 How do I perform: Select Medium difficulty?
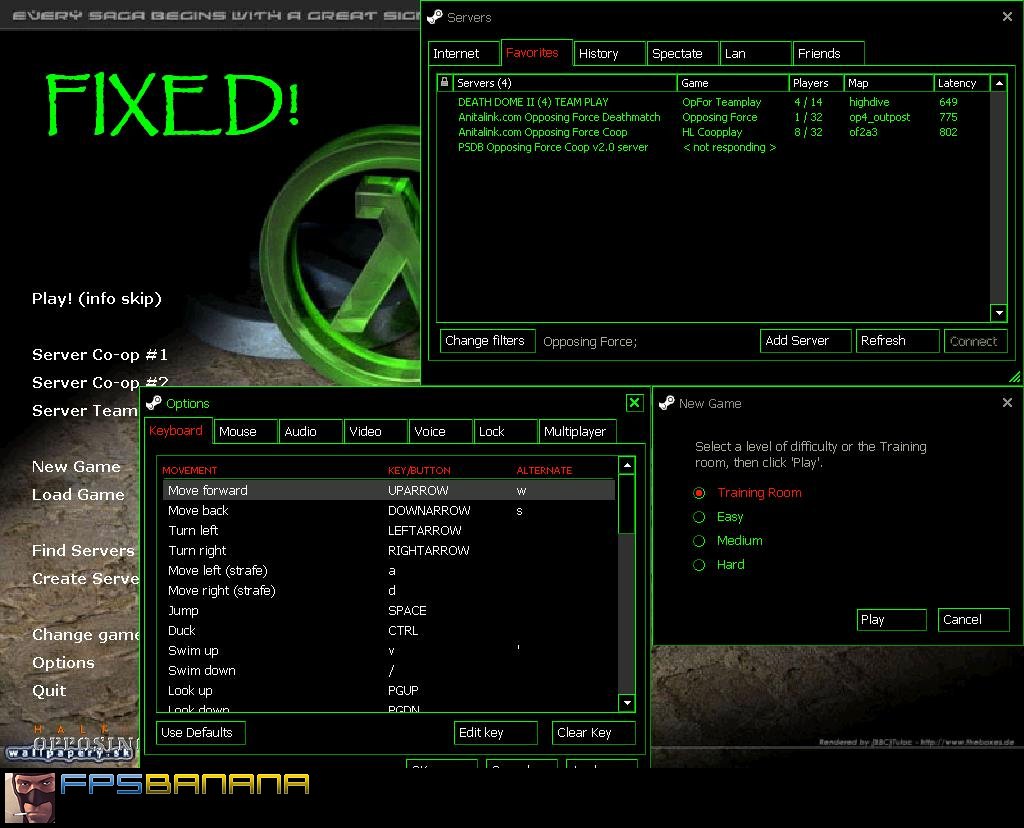701,540
